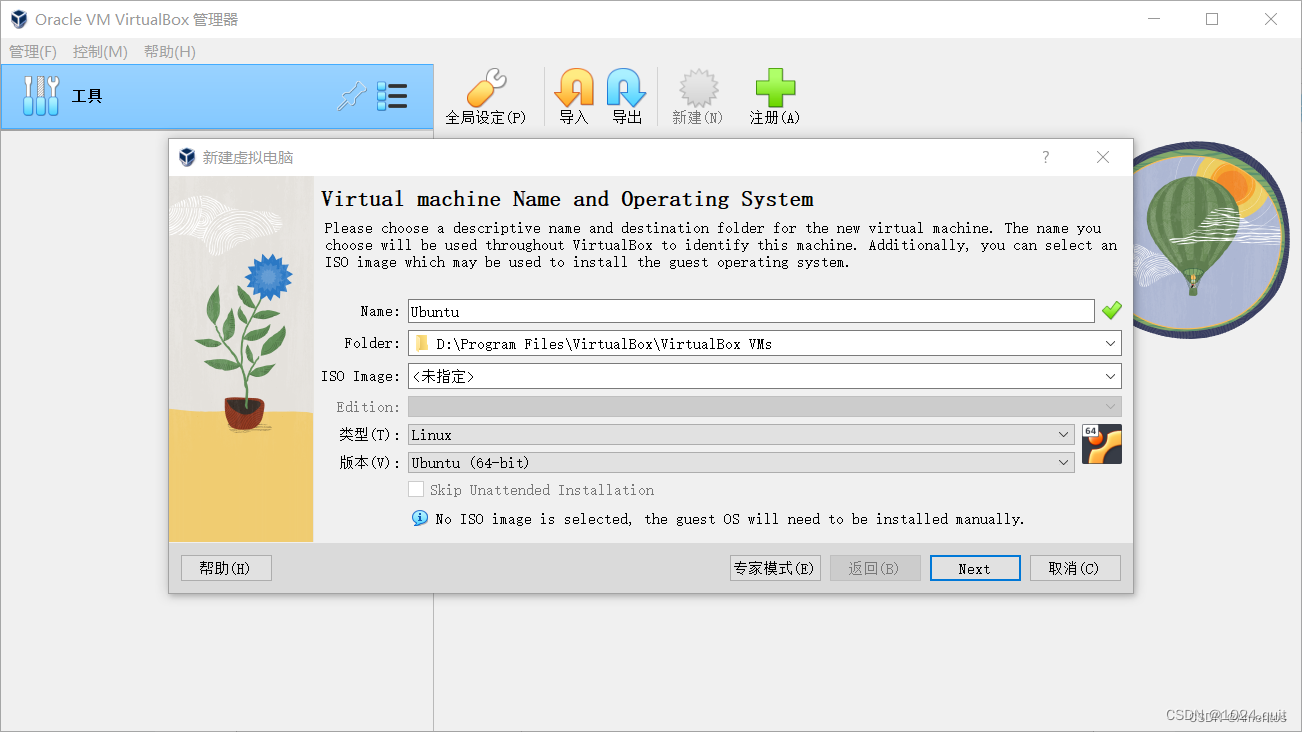This screenshot has height=732, width=1302.
Task: Open Global Settings wrench icon
Action: point(487,87)
